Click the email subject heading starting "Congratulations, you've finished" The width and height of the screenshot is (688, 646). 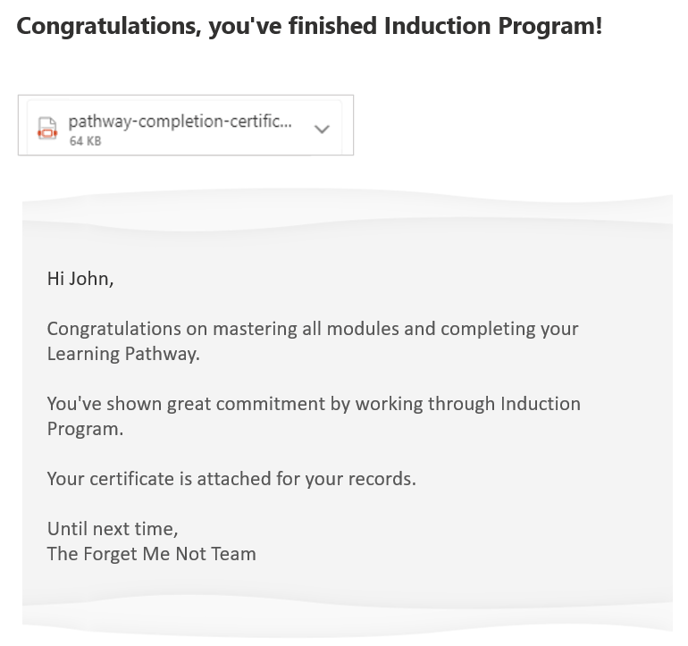309,27
